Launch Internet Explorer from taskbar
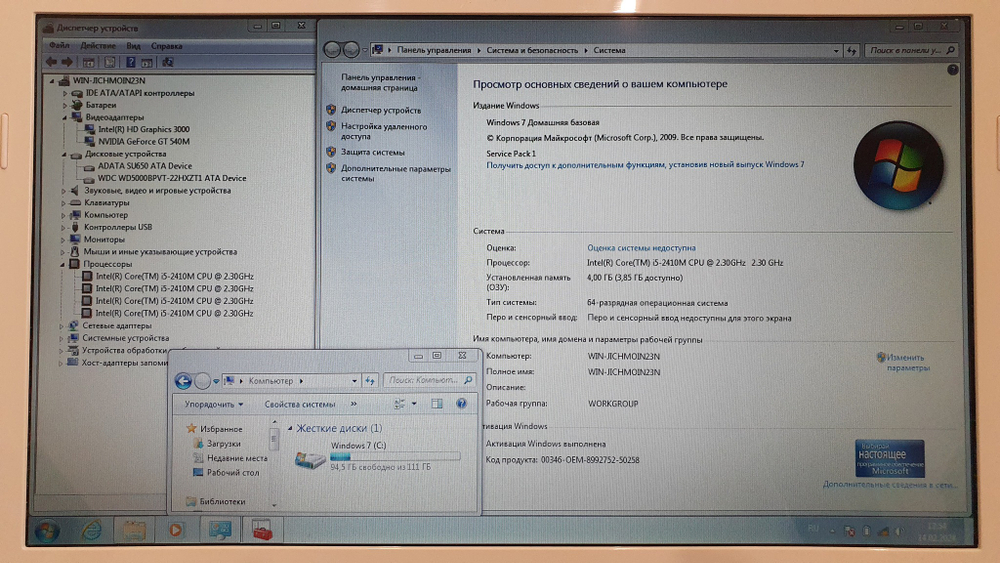 point(91,530)
